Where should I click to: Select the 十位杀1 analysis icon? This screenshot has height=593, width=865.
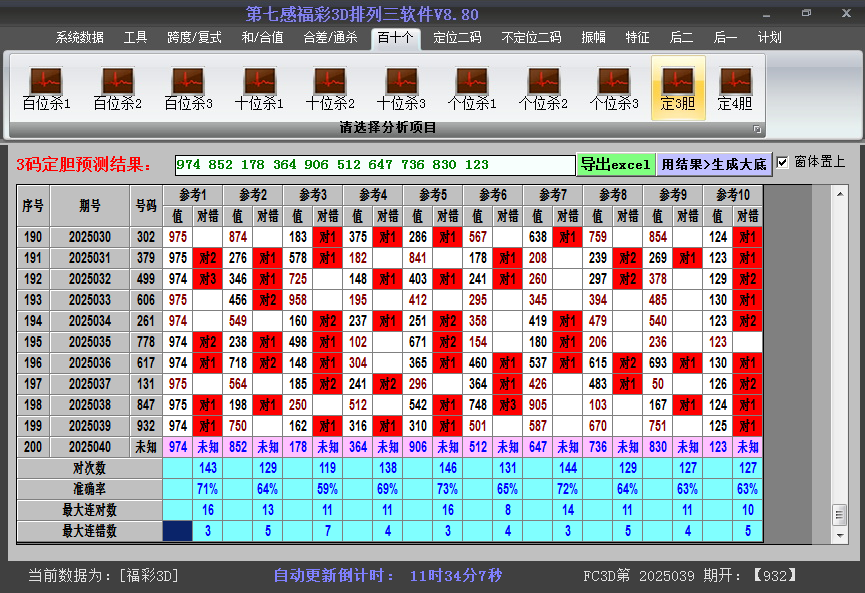259,89
